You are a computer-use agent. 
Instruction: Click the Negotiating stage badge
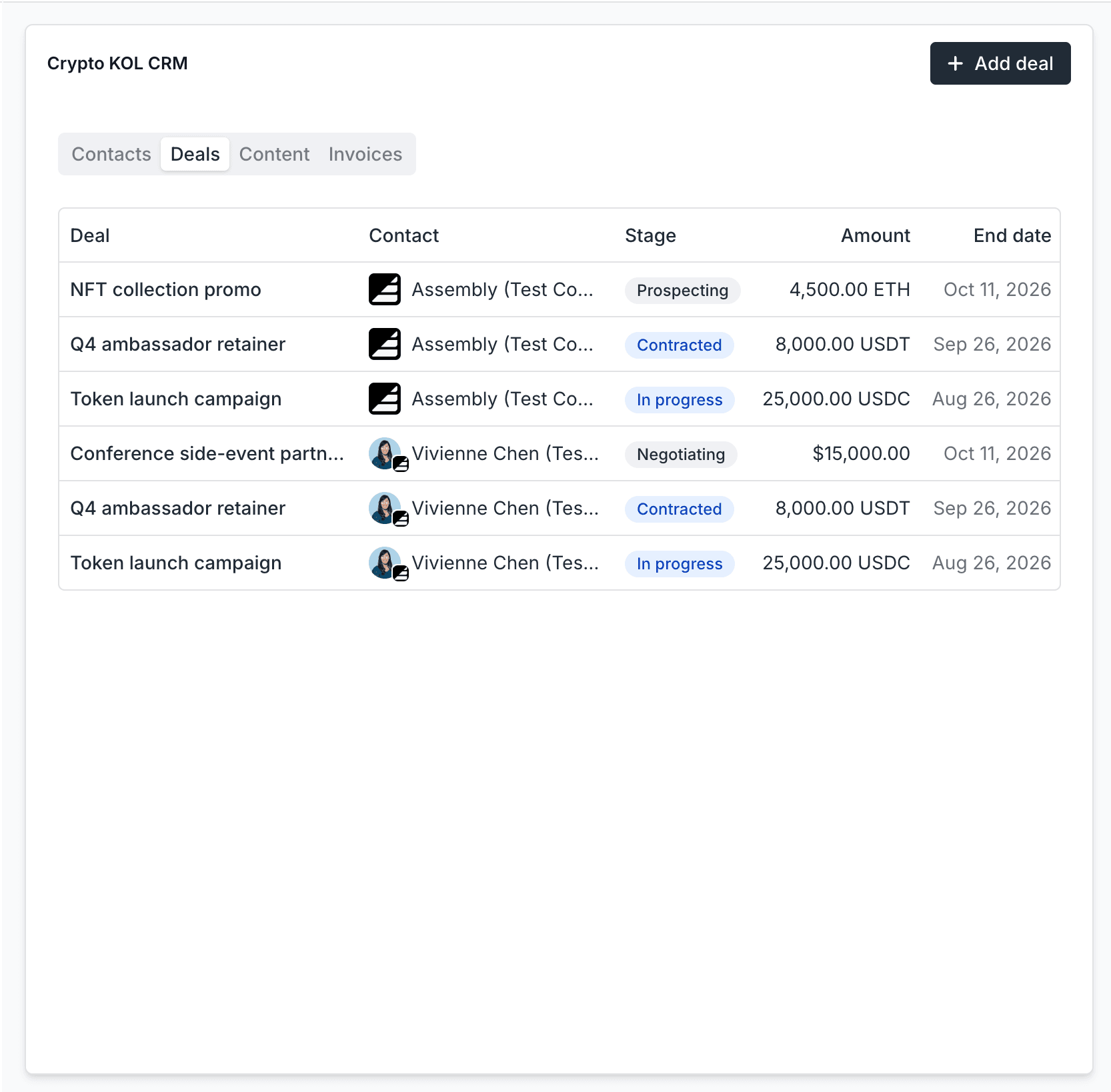(x=681, y=454)
